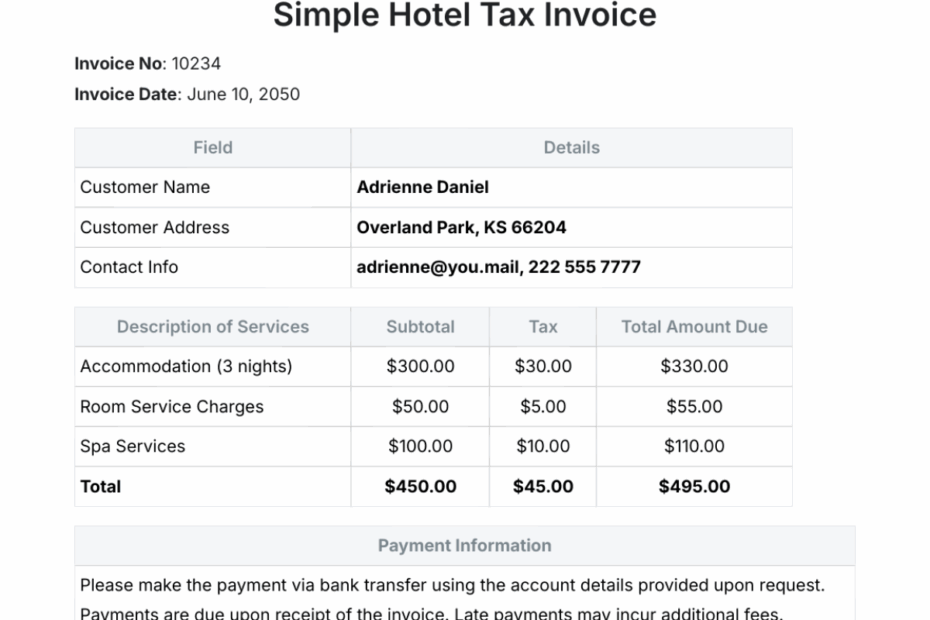Click the Description of Services header
The height and width of the screenshot is (620, 930).
pos(212,327)
